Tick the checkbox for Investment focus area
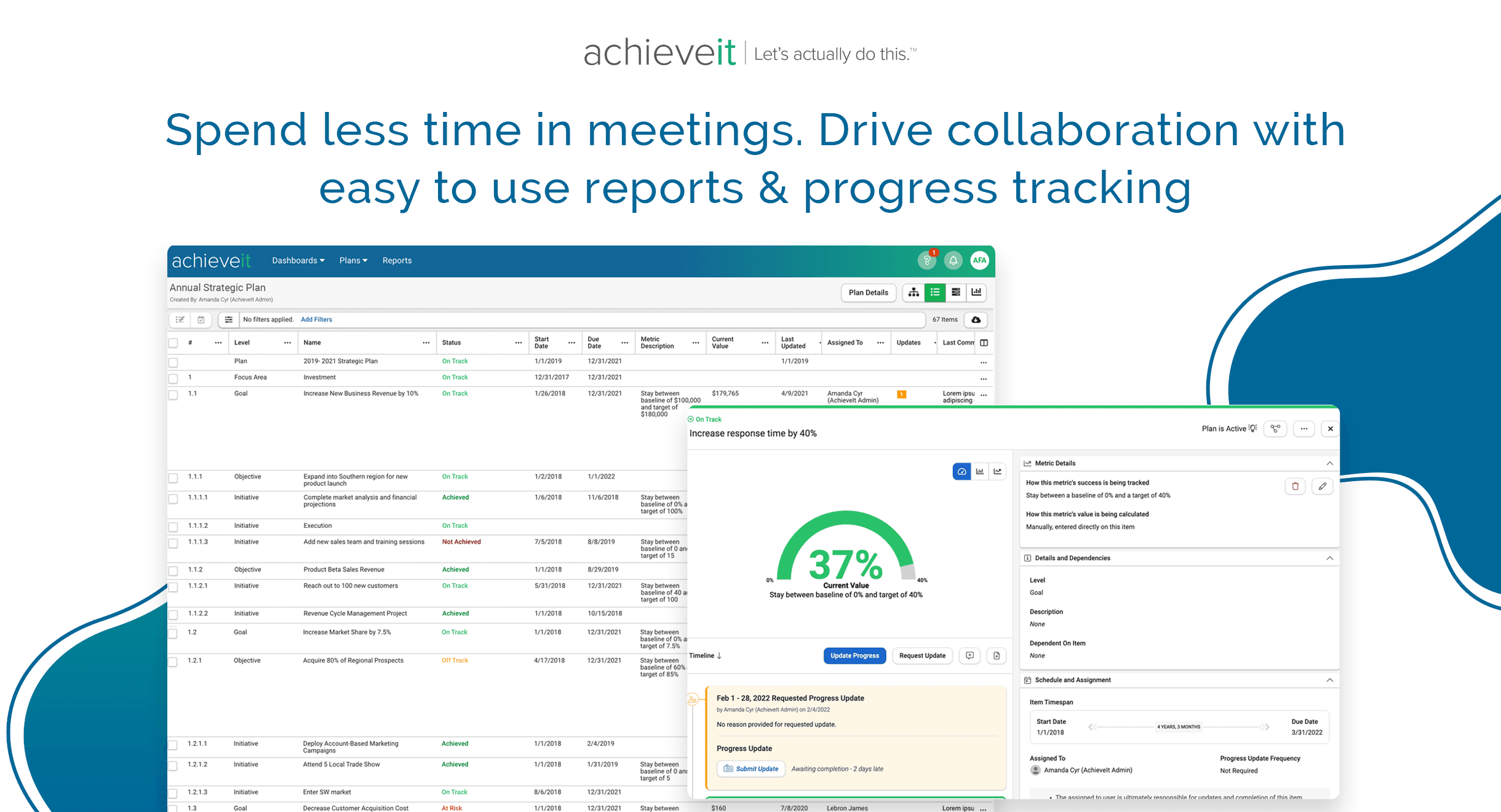This screenshot has height=812, width=1501. pyautogui.click(x=173, y=378)
